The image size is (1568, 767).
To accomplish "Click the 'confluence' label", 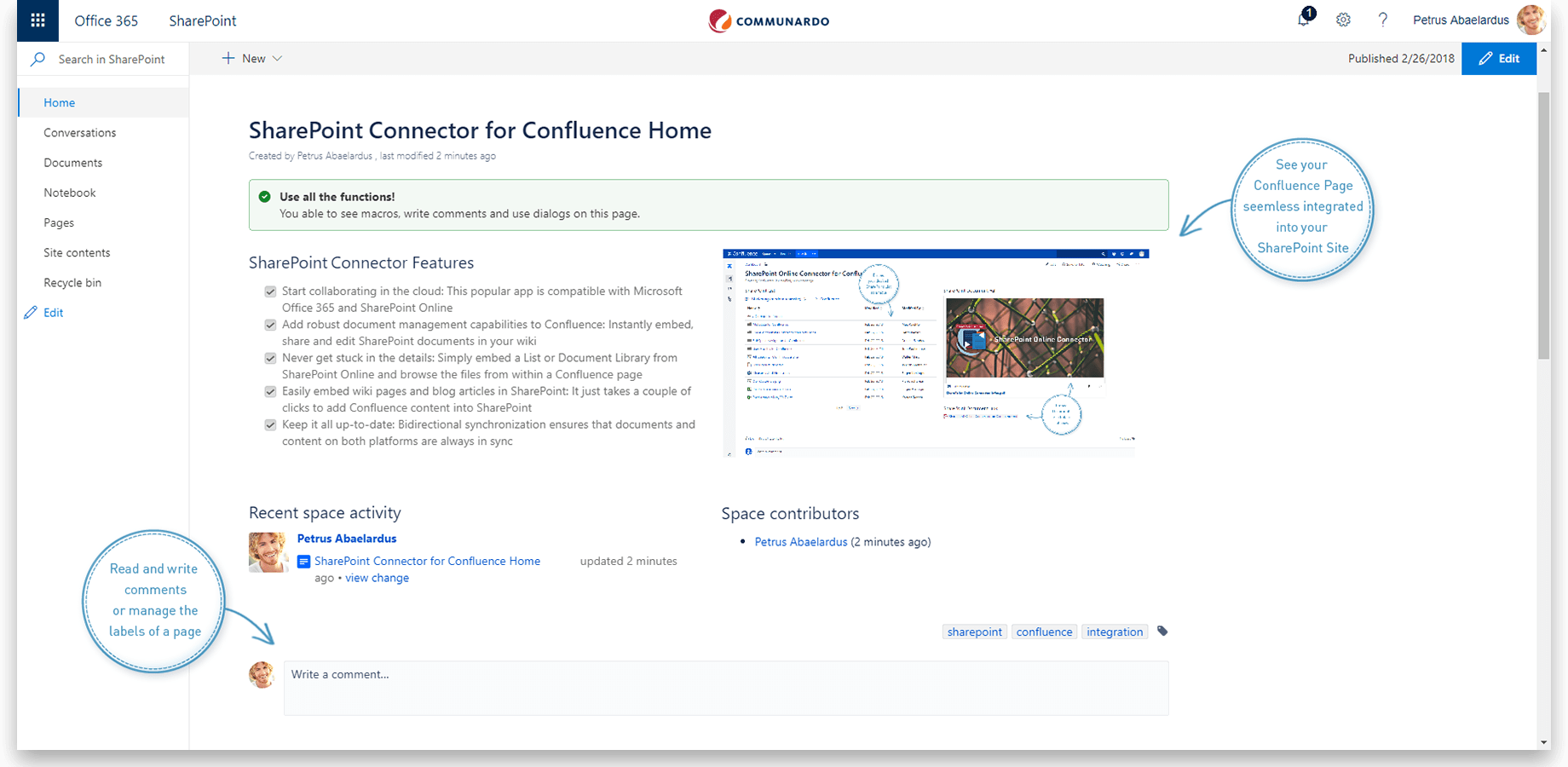I will (x=1044, y=631).
